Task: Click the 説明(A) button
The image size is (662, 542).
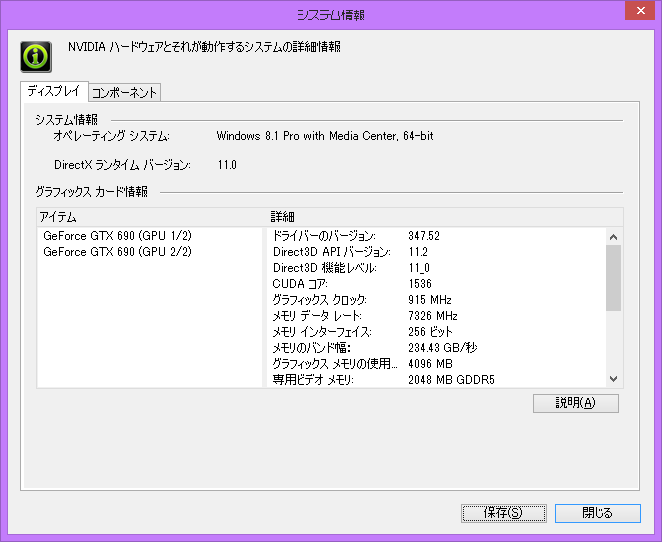Action: click(575, 403)
